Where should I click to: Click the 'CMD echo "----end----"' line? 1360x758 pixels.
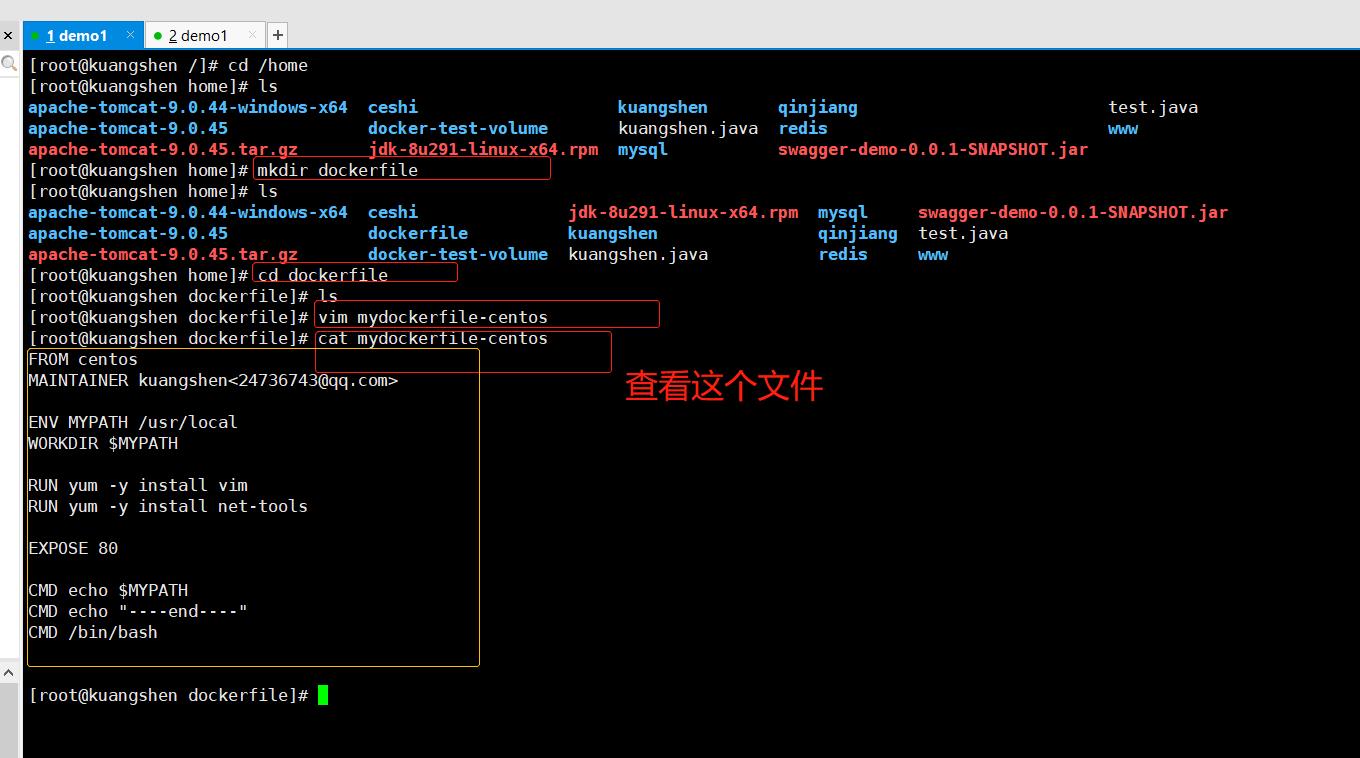click(x=138, y=611)
